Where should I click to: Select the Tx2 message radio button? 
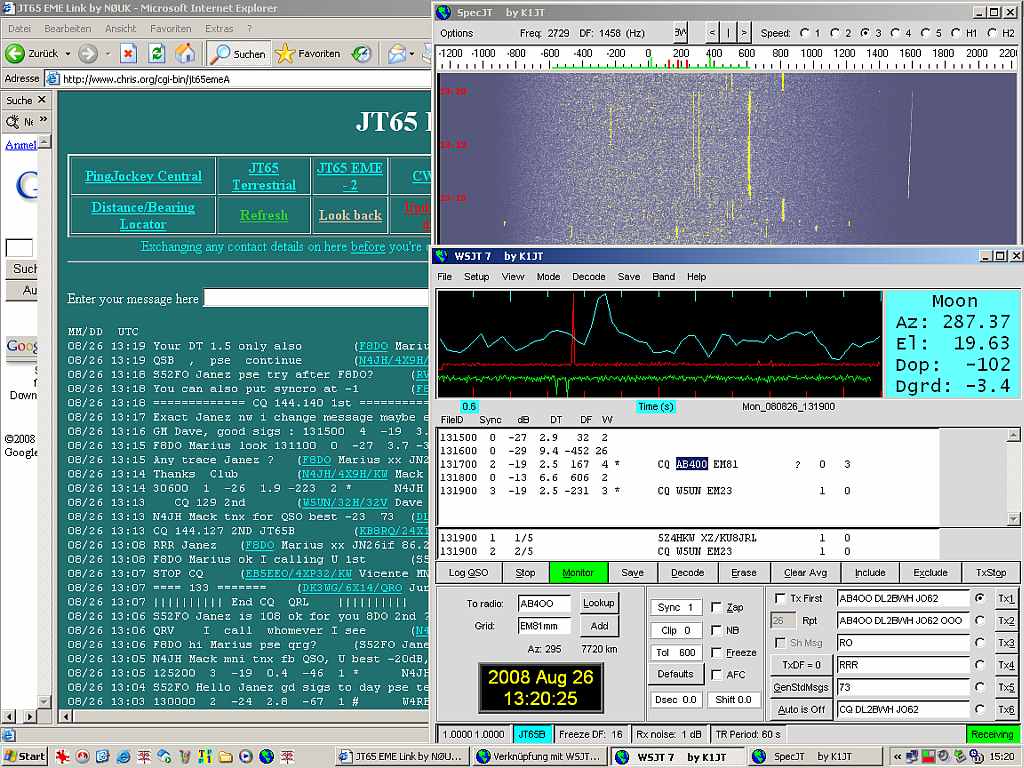(x=980, y=620)
